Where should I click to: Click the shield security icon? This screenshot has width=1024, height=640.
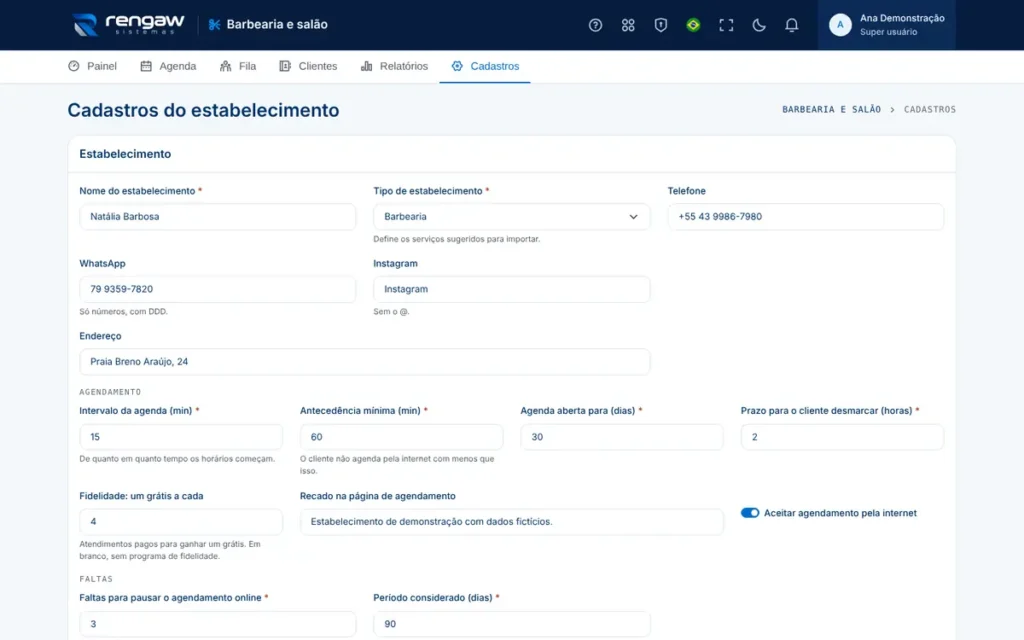coord(660,25)
